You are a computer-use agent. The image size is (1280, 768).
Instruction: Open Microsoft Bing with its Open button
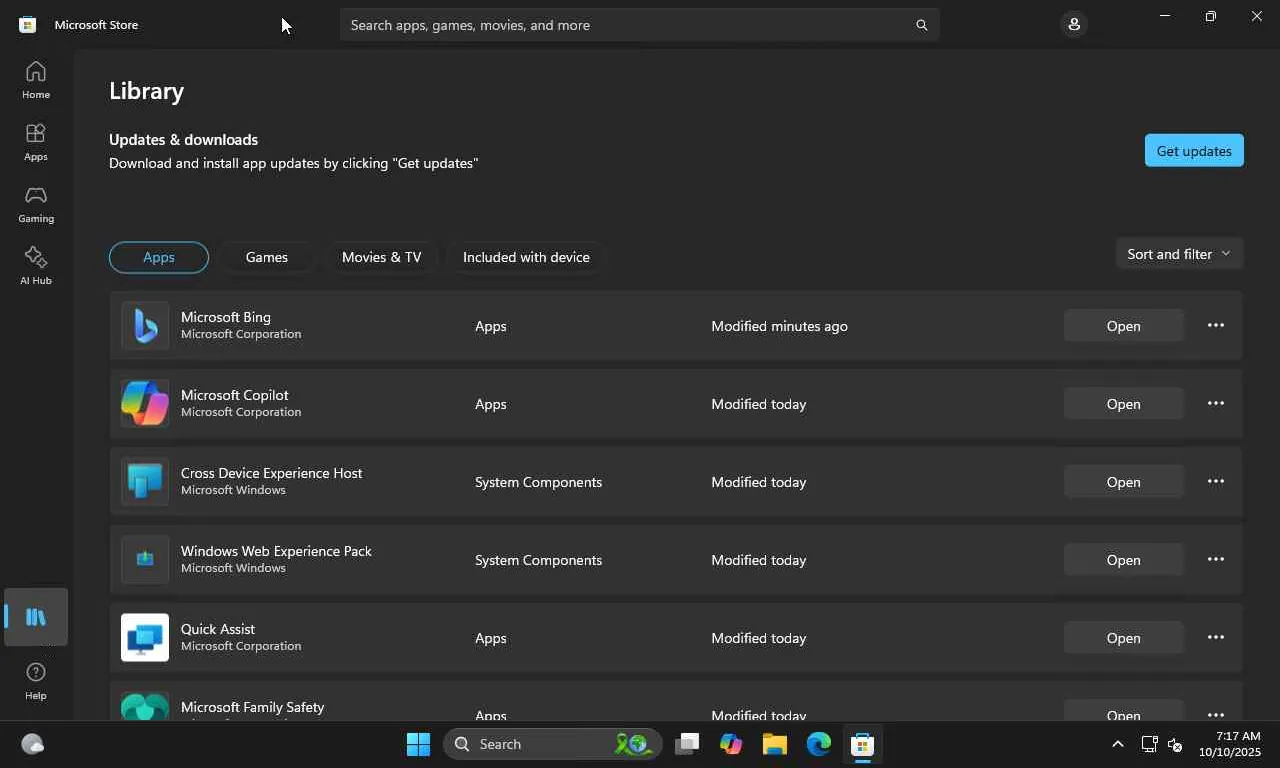tap(1124, 326)
